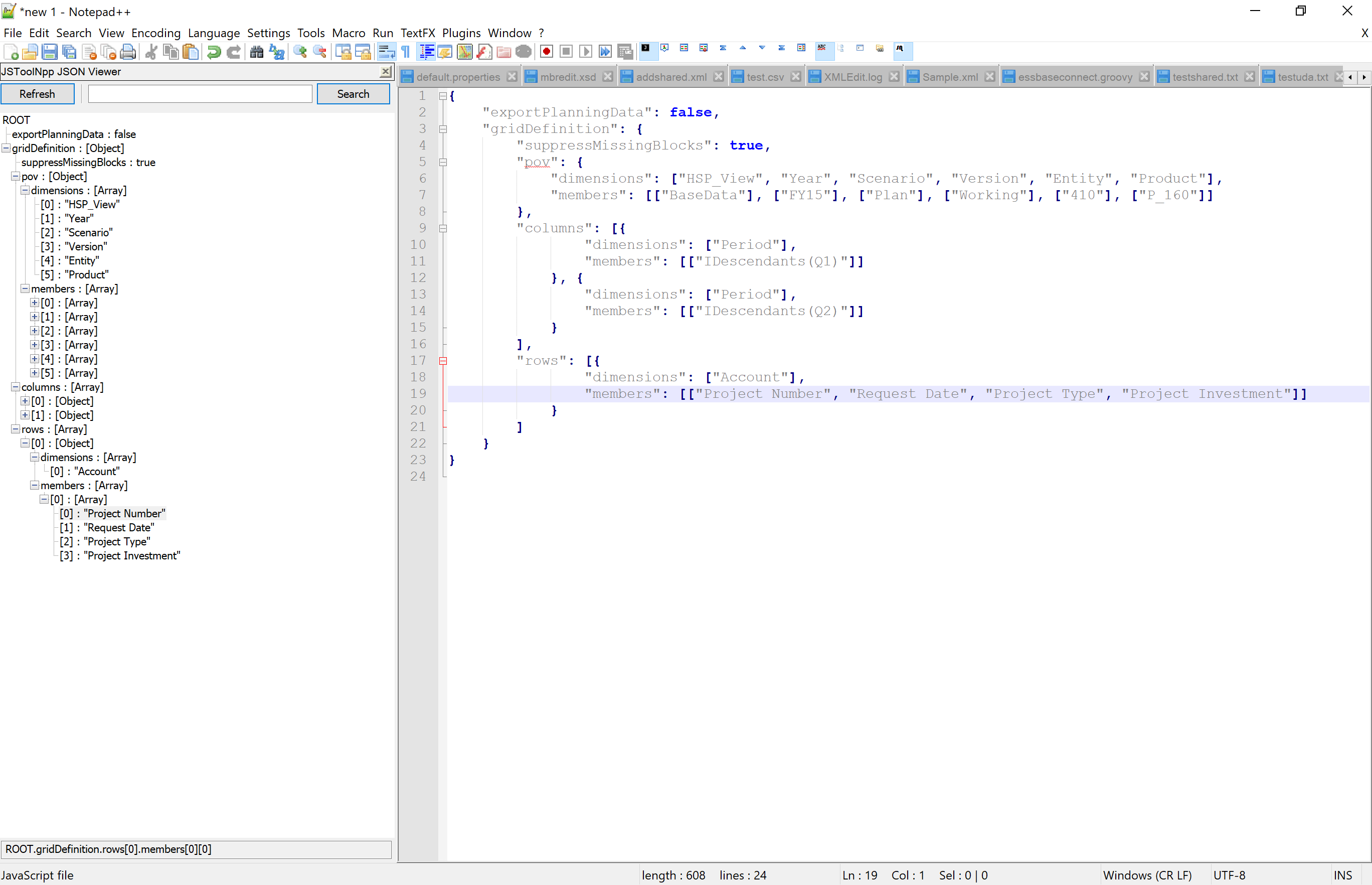Select the Find (binoculars) icon
Viewport: 1372px width, 885px height.
pos(257,51)
